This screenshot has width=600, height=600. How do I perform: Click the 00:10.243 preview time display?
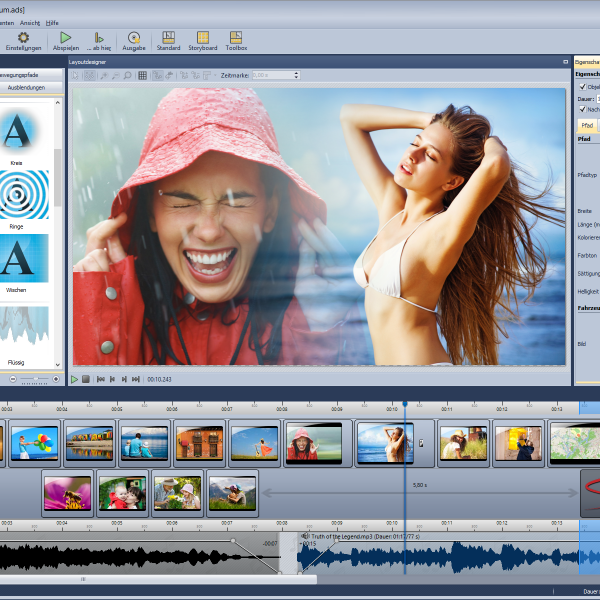(x=159, y=379)
